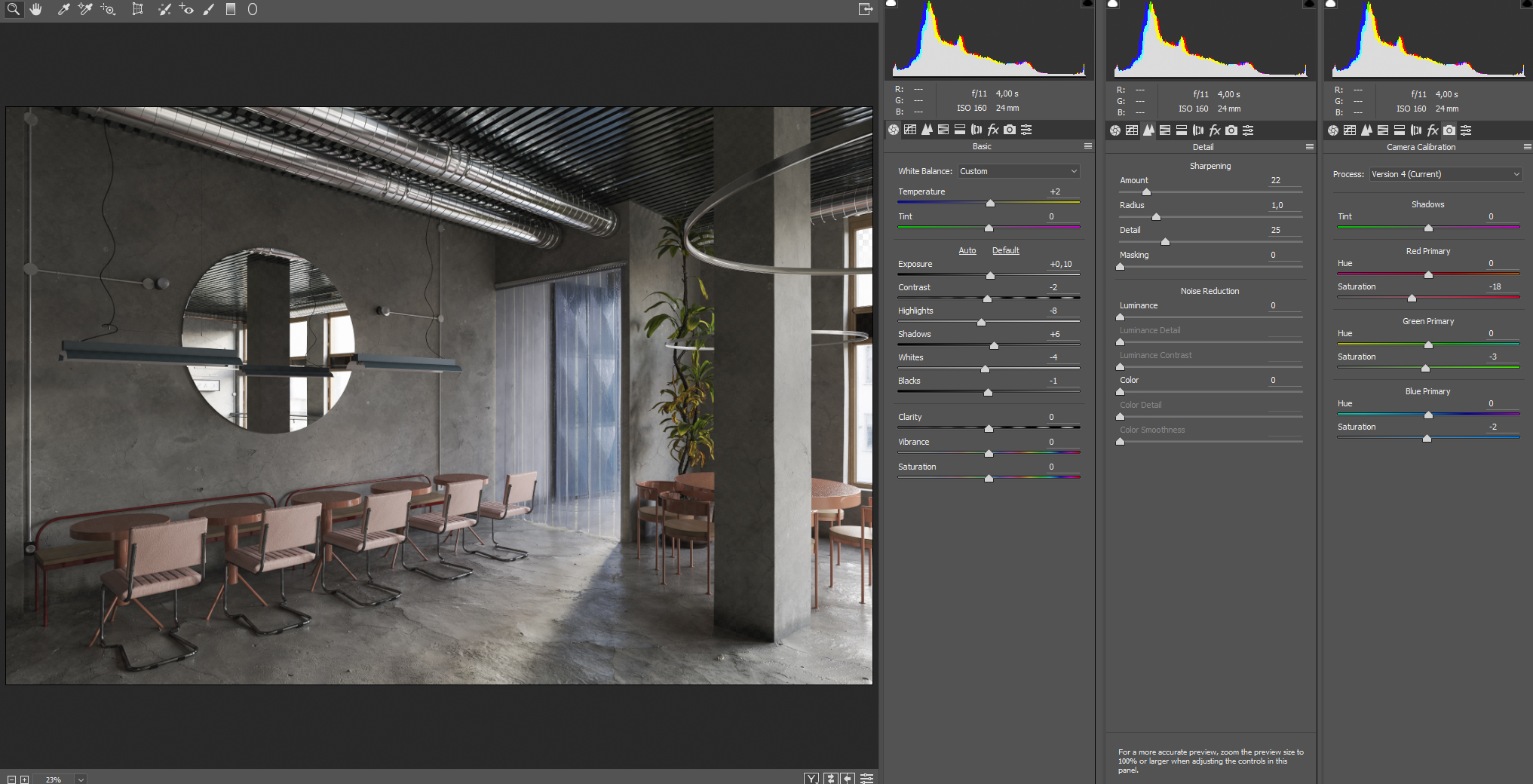
Task: Click the Default tone link
Action: click(x=1005, y=250)
